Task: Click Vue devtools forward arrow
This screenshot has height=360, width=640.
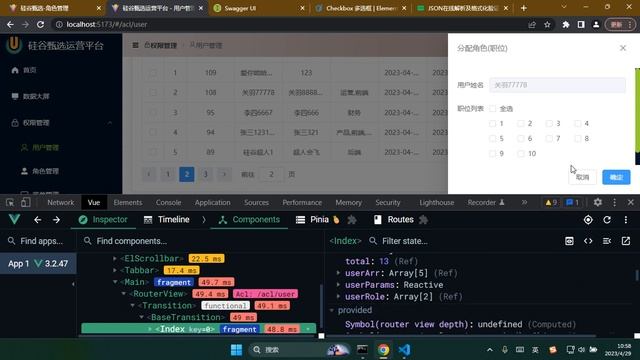Action: (x=56, y=220)
